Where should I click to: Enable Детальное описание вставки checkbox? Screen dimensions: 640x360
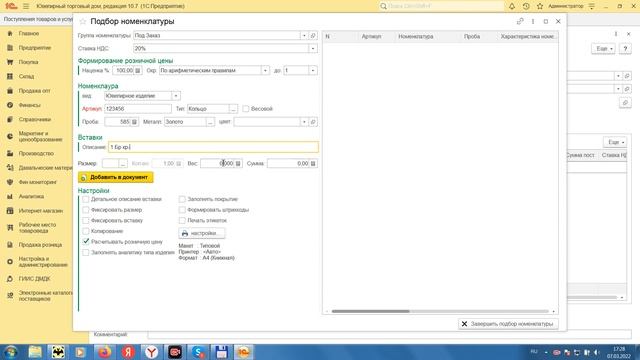coord(86,199)
